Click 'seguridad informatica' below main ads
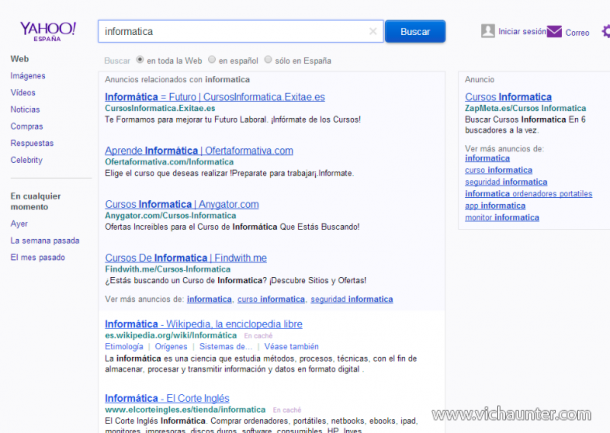The height and width of the screenshot is (433, 610). coord(352,299)
